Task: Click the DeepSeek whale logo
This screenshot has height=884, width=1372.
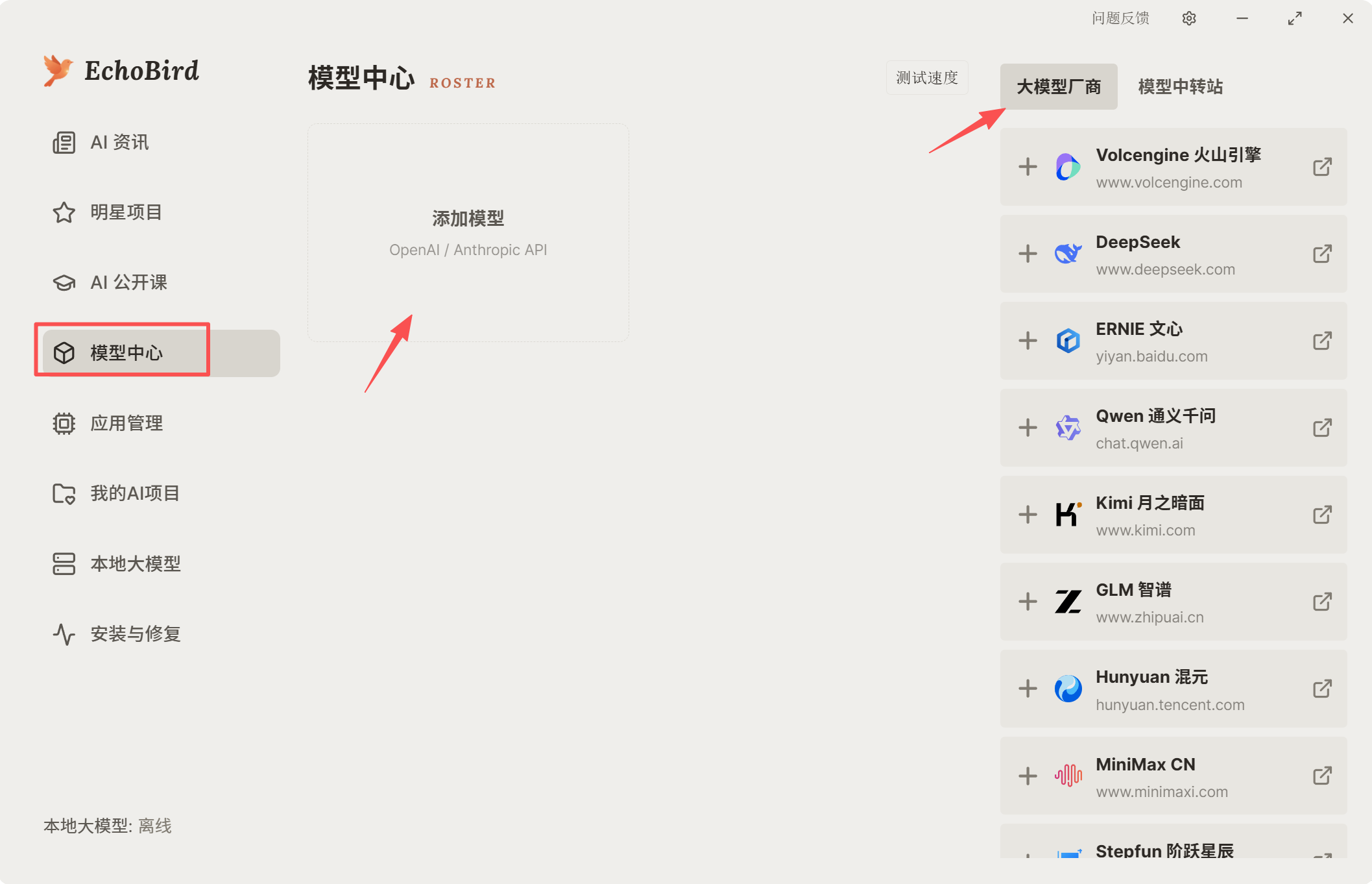Action: pos(1068,254)
